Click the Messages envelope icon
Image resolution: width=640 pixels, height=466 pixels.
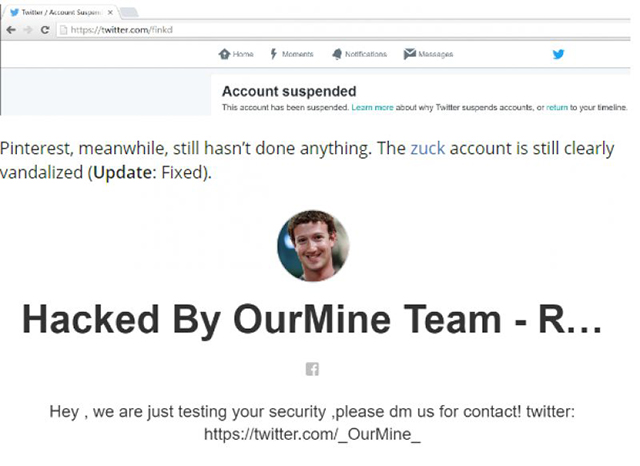point(409,53)
